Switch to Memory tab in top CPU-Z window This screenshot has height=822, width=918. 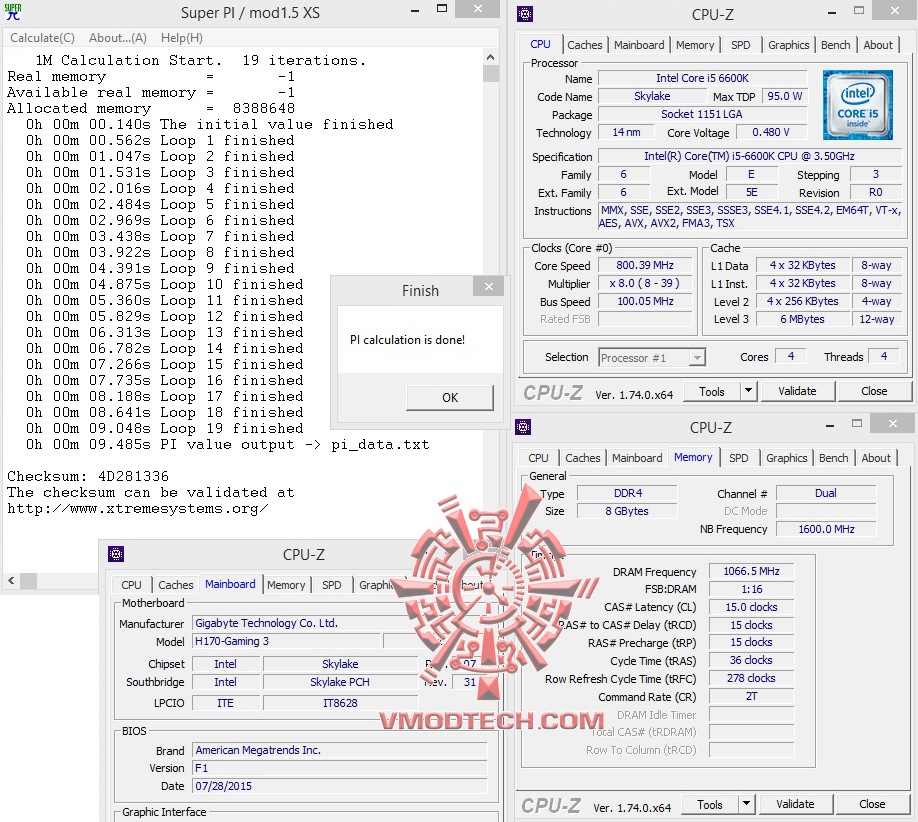click(x=694, y=45)
